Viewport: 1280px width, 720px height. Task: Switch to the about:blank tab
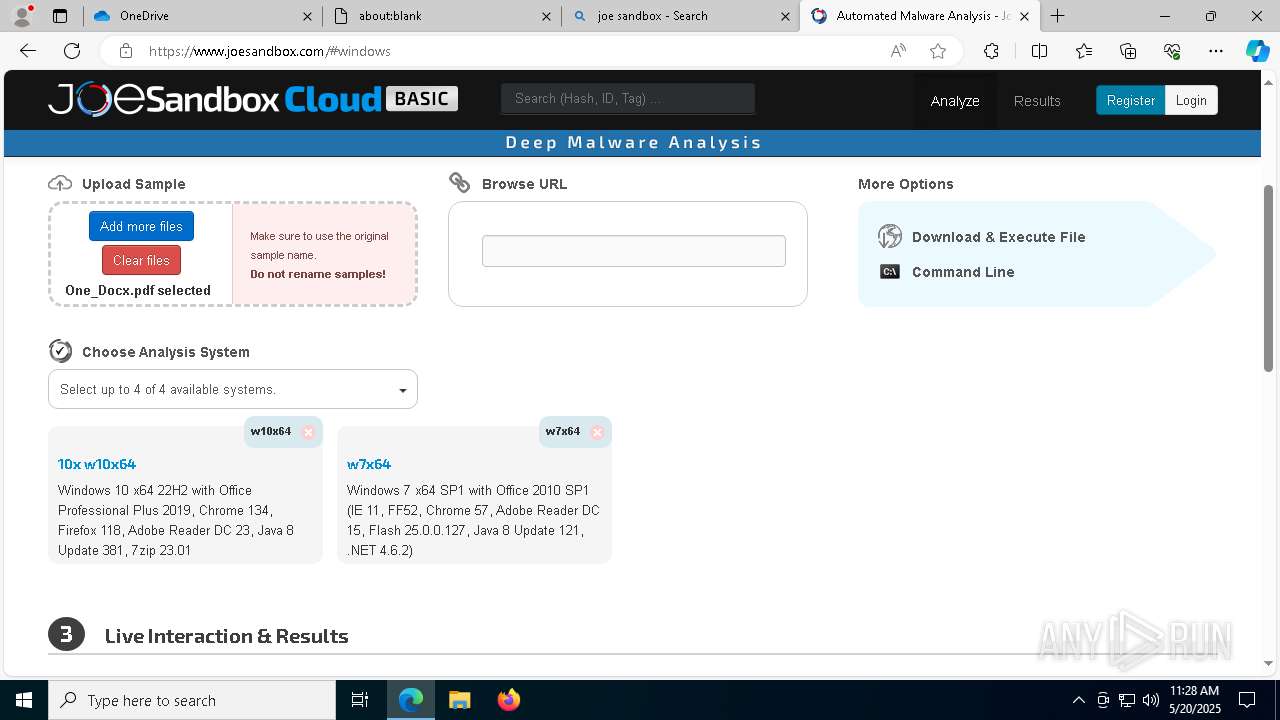pos(441,16)
